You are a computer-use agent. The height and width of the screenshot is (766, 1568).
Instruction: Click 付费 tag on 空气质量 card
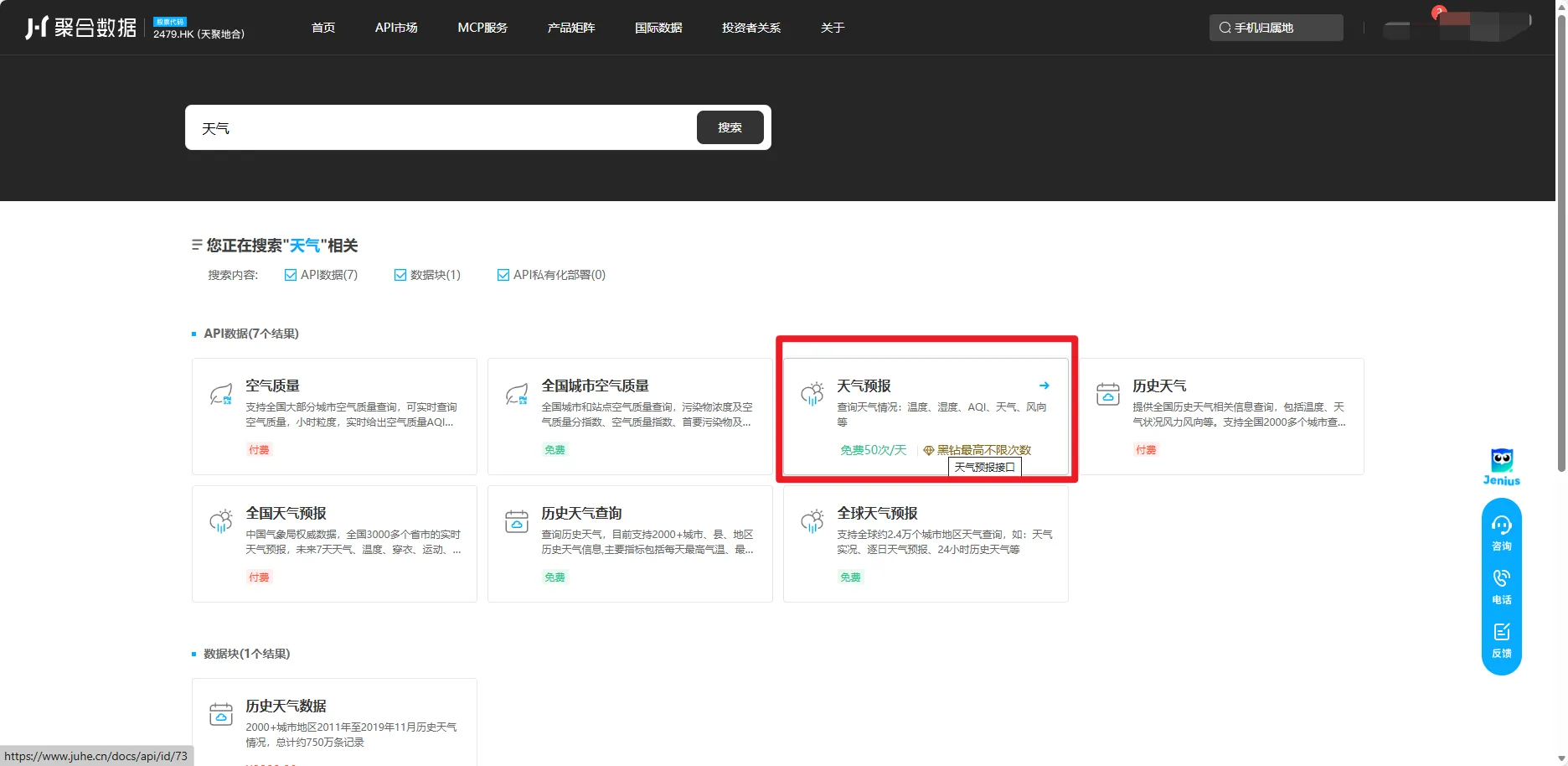pos(259,450)
